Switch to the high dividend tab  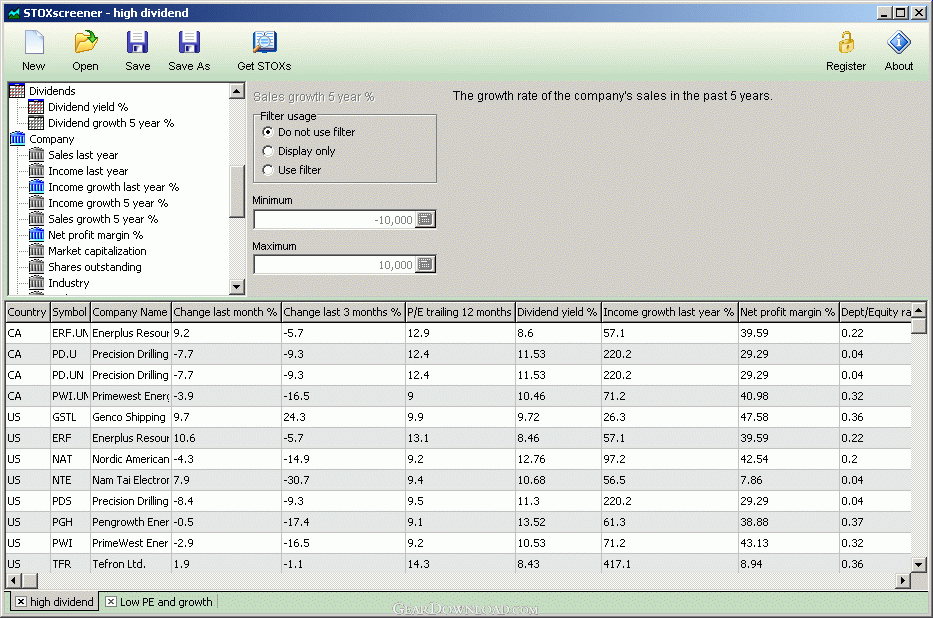tap(62, 602)
